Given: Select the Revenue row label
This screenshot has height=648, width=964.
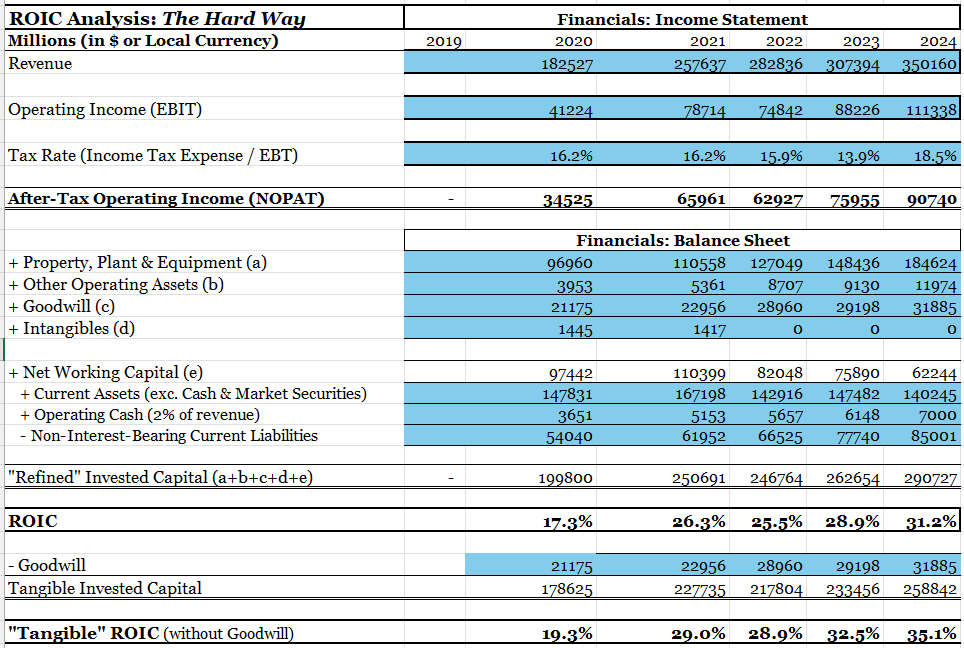Looking at the screenshot, I should point(40,63).
